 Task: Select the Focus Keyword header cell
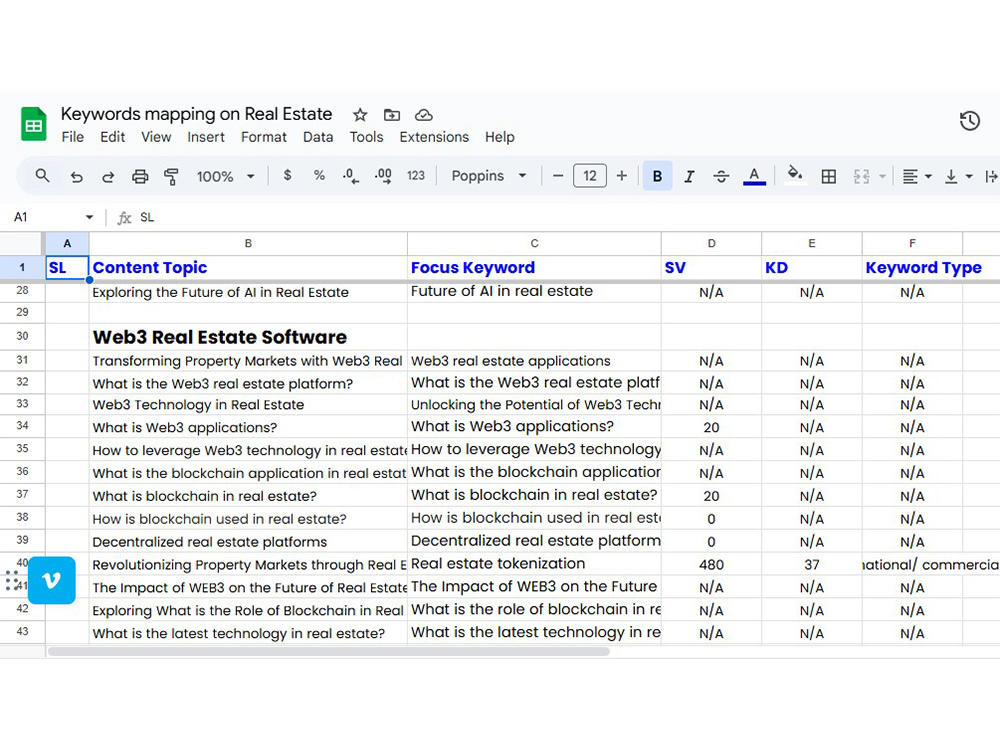point(534,268)
